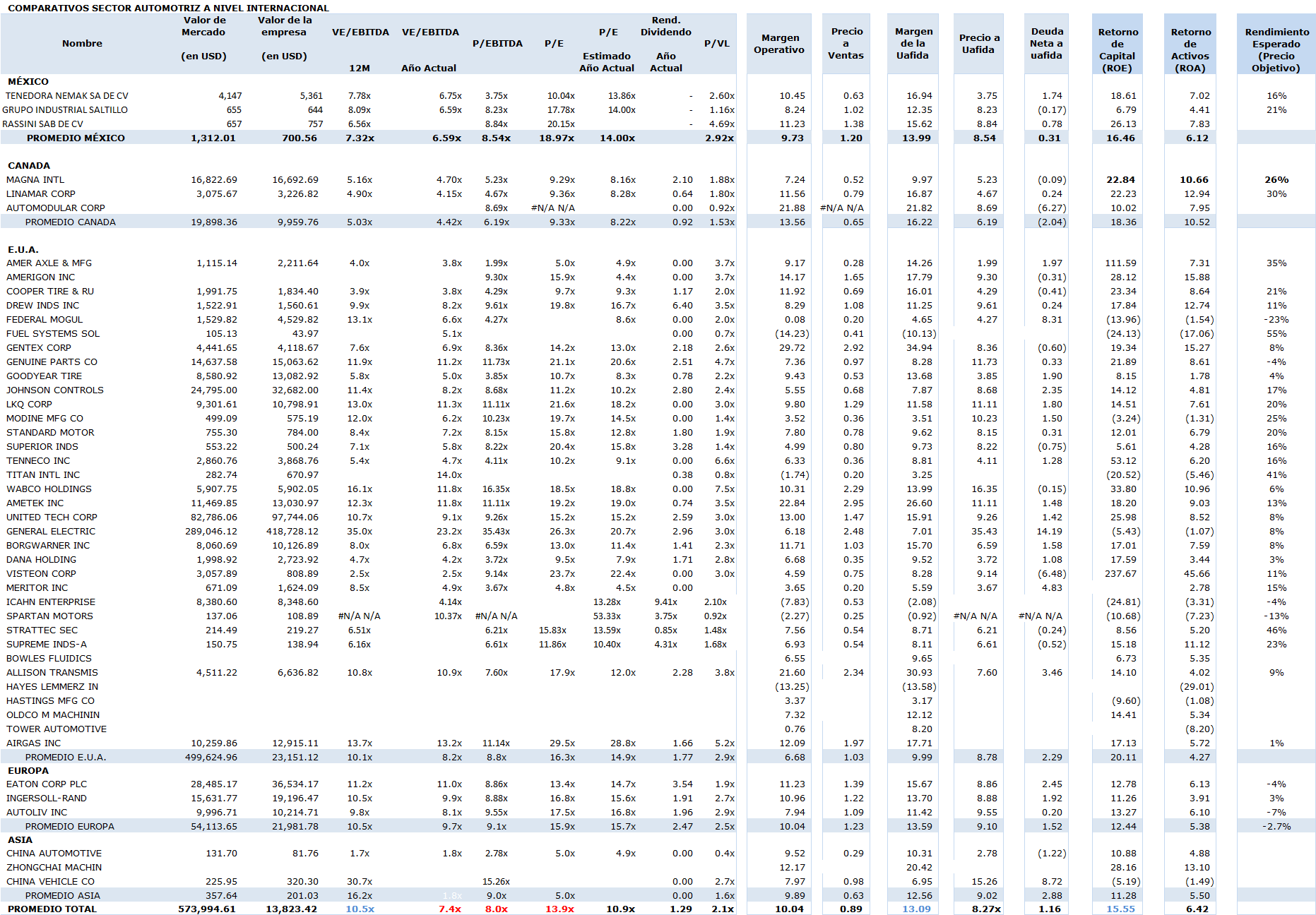Click the 'Margen Operativo' column header
Image resolution: width=1316 pixels, height=915 pixels.
coord(779,44)
